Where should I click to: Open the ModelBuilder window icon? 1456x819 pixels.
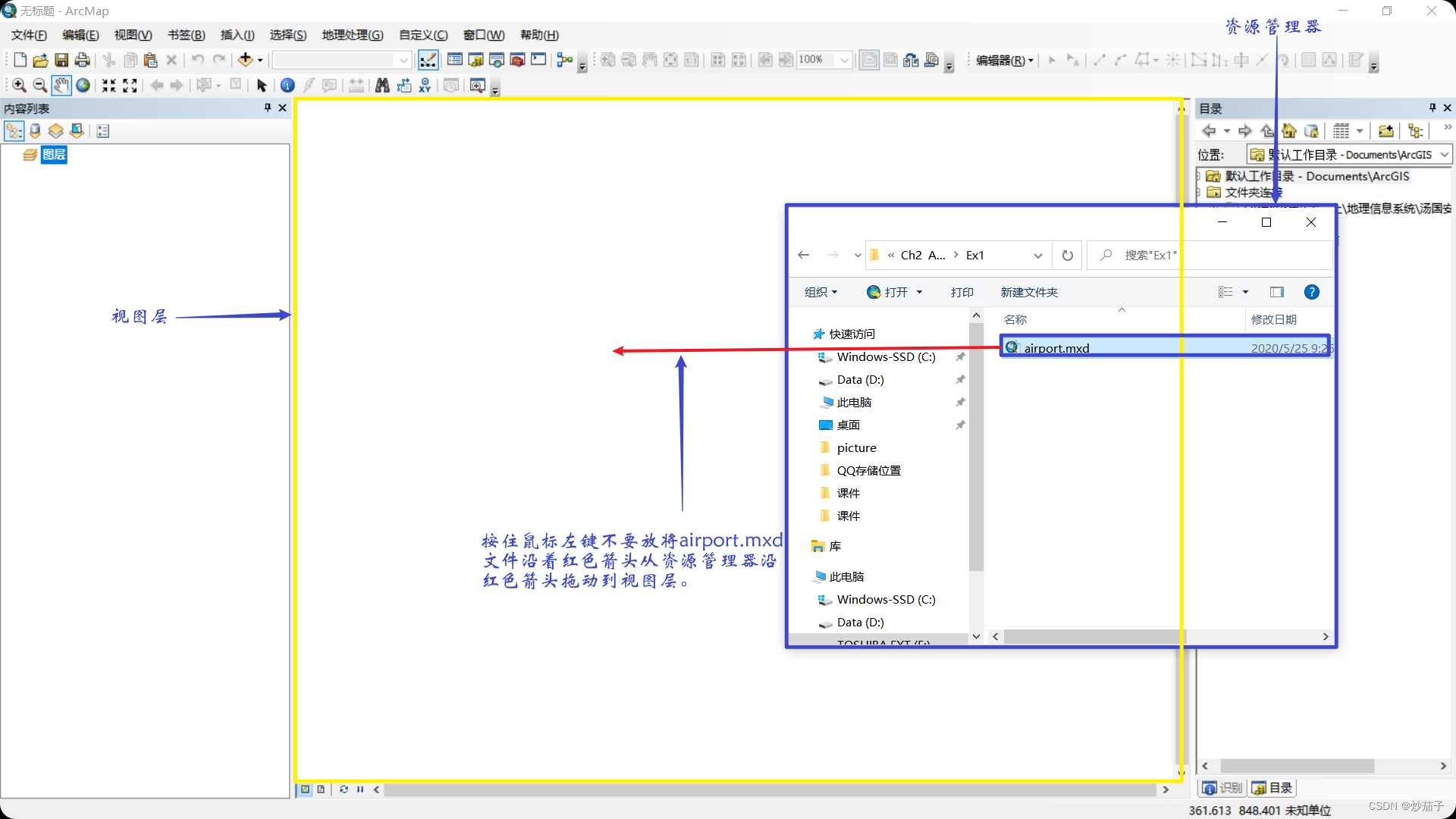[564, 60]
